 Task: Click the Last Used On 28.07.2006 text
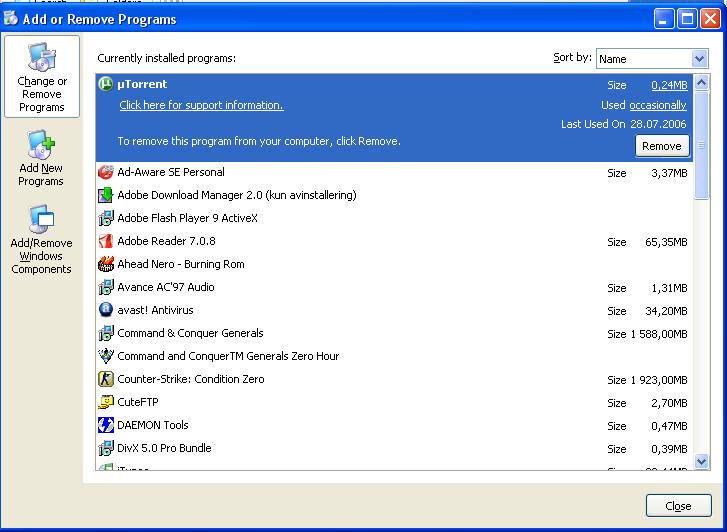[x=624, y=124]
